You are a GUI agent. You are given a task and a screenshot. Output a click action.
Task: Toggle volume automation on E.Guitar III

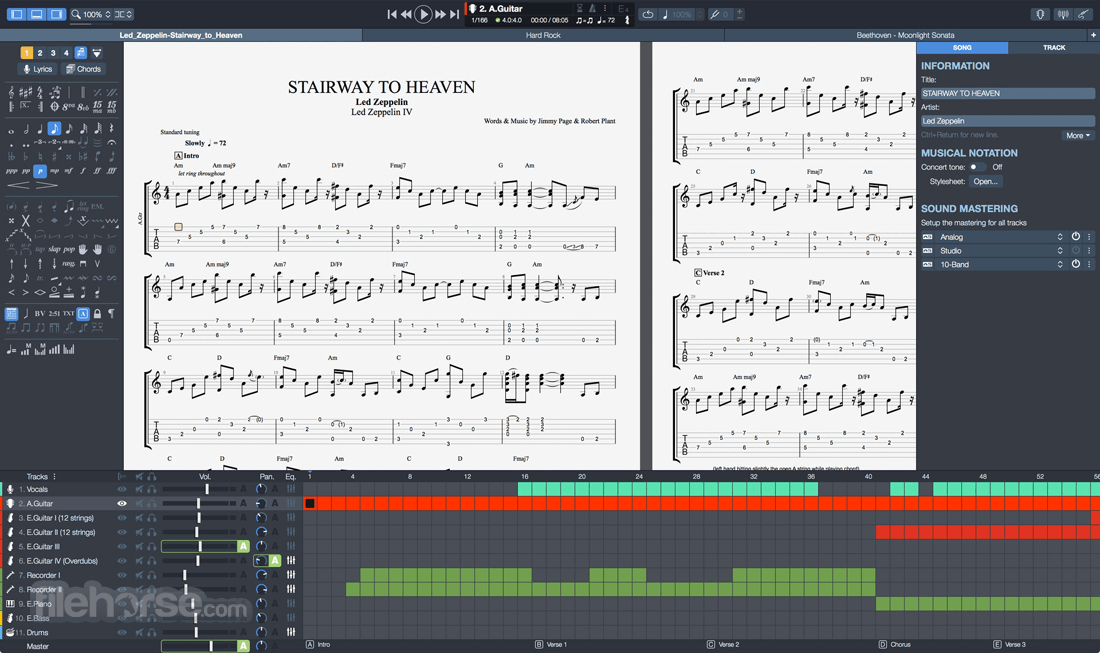point(243,546)
